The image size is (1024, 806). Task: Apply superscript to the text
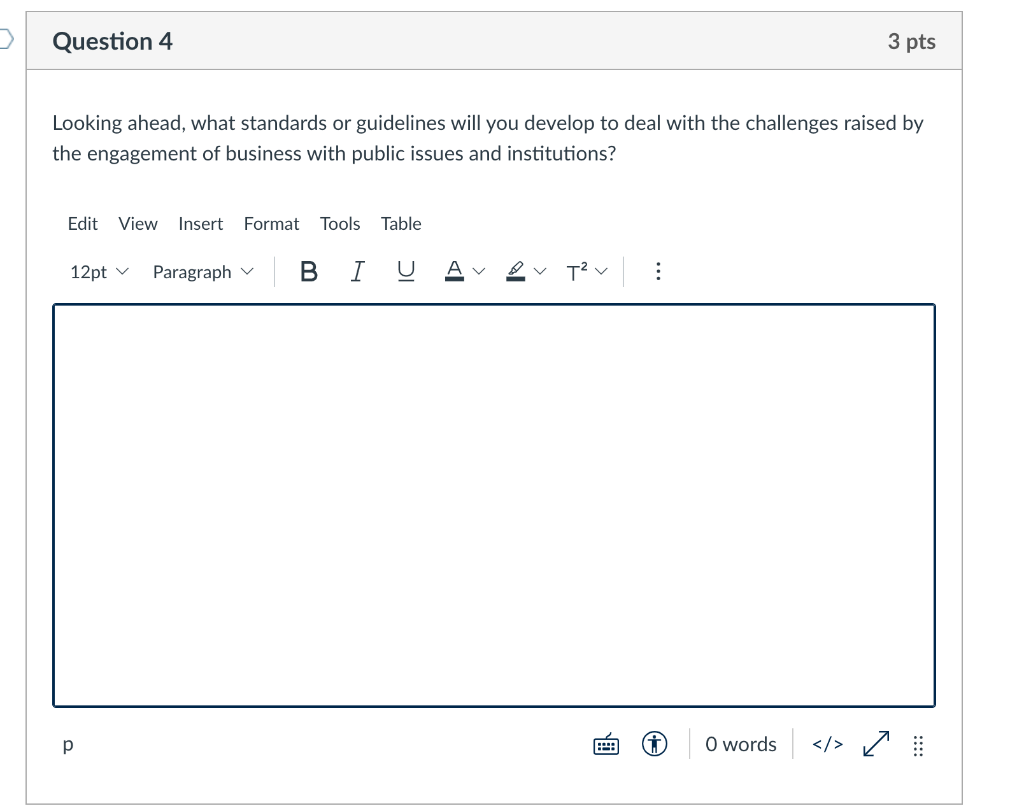click(x=576, y=271)
